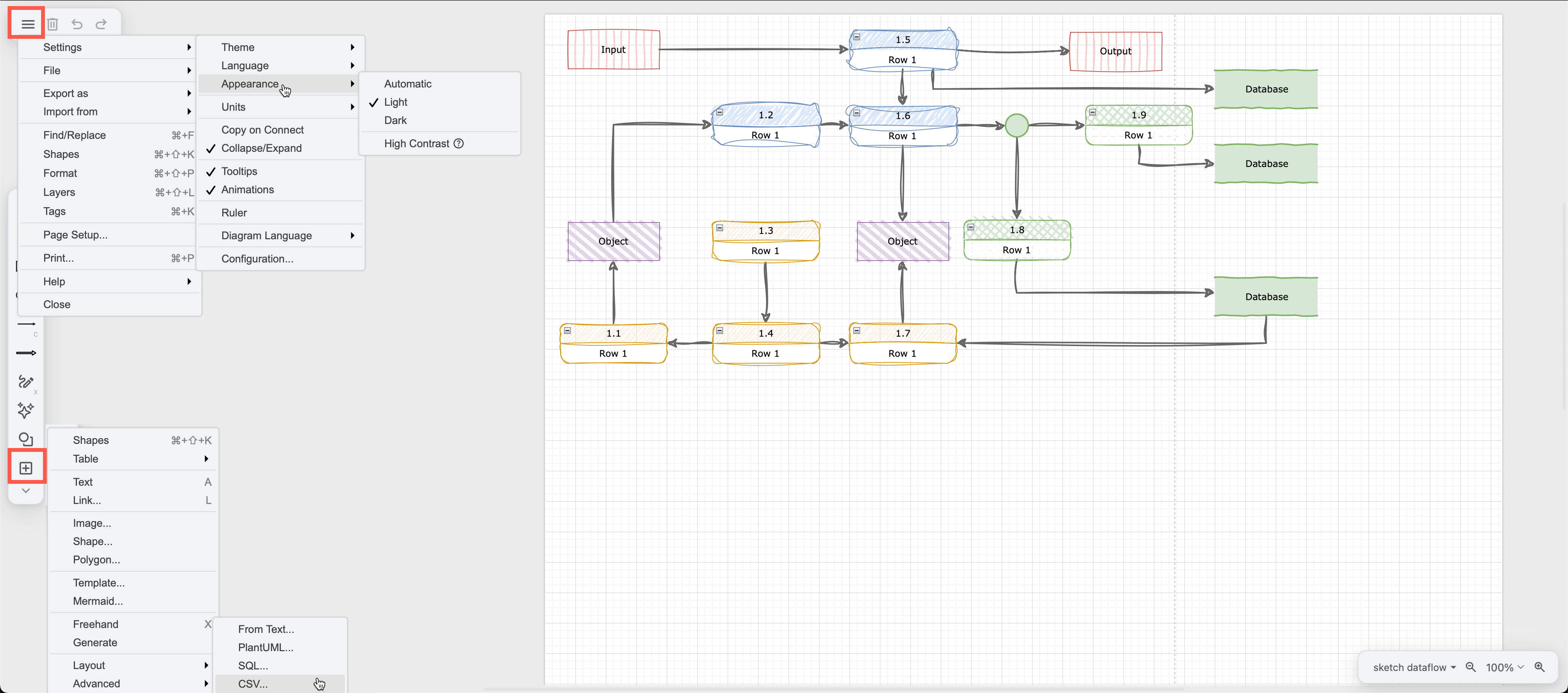
Task: Collapse the 1.7 container via minus icon
Action: pyautogui.click(x=856, y=331)
